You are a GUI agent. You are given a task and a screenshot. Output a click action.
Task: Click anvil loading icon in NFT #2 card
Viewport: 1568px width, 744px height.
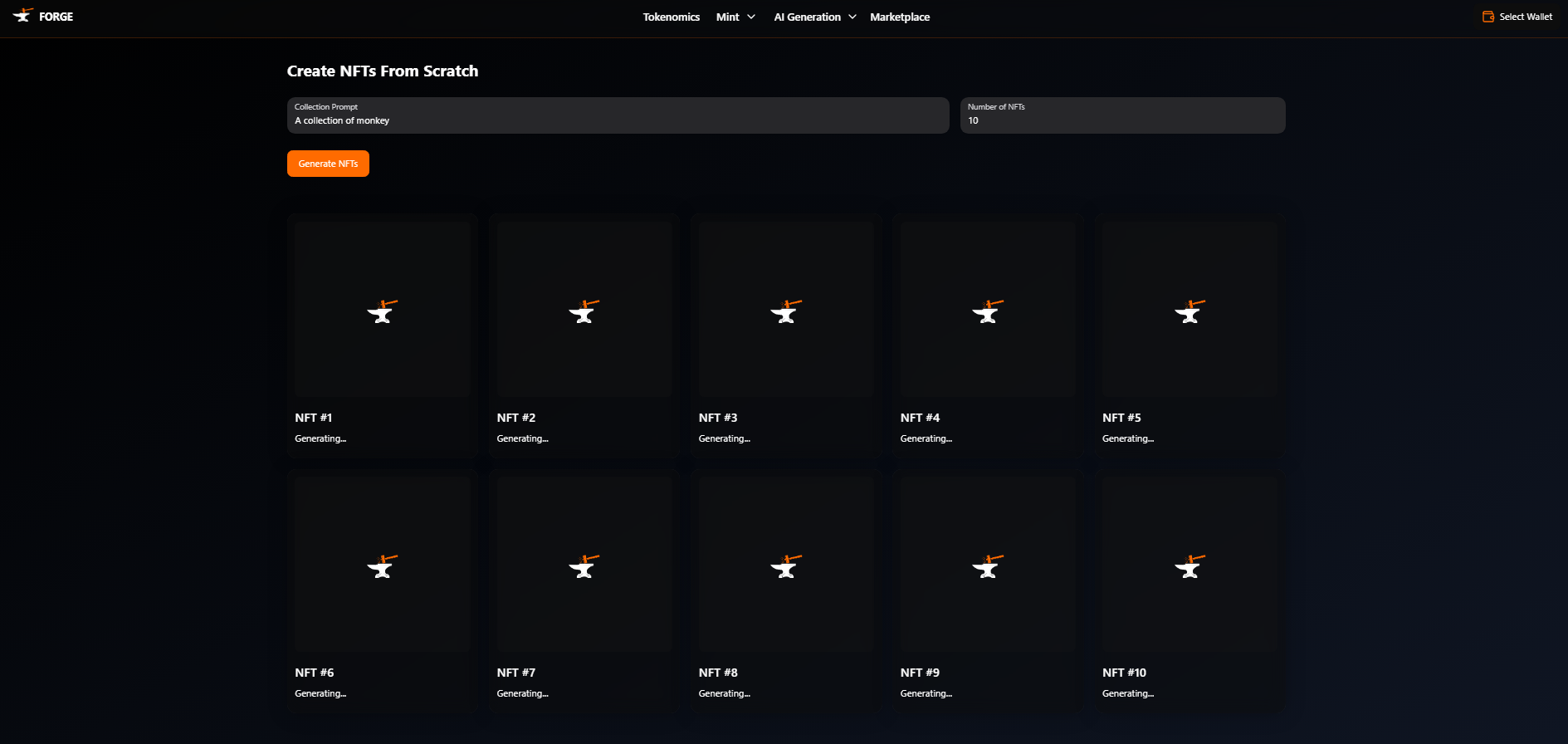(x=584, y=311)
